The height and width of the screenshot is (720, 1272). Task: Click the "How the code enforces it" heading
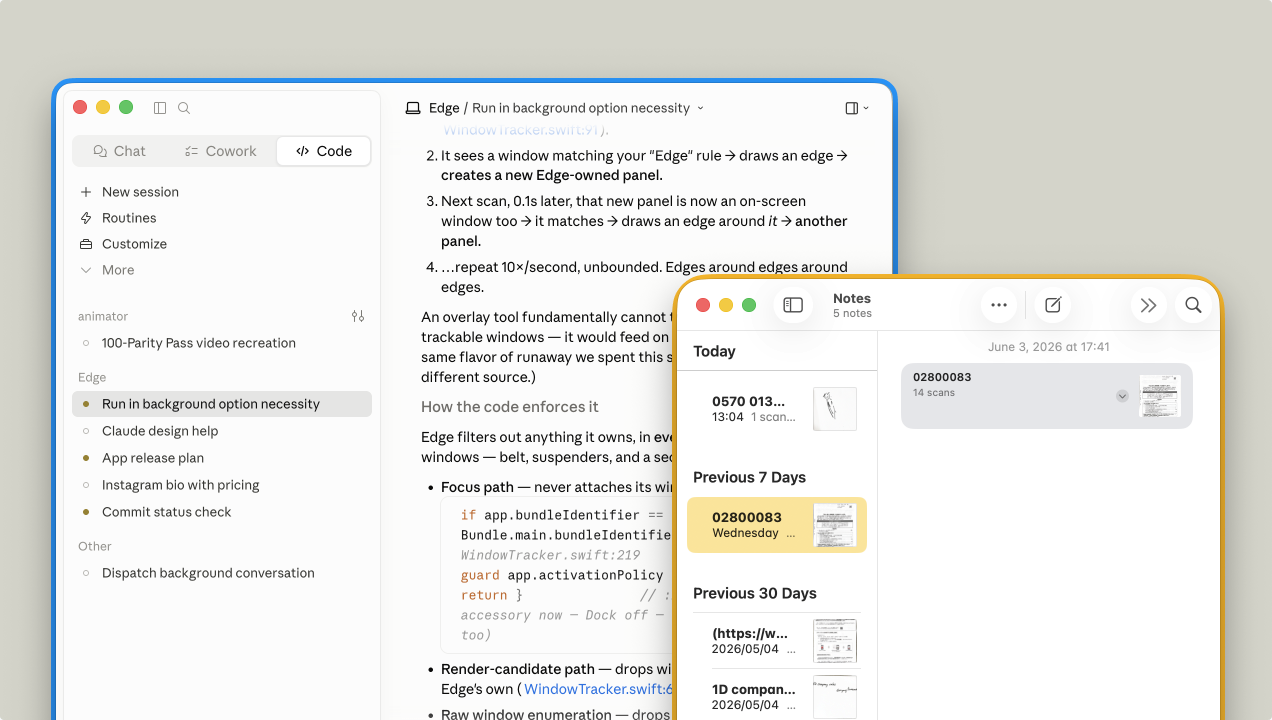coord(510,406)
